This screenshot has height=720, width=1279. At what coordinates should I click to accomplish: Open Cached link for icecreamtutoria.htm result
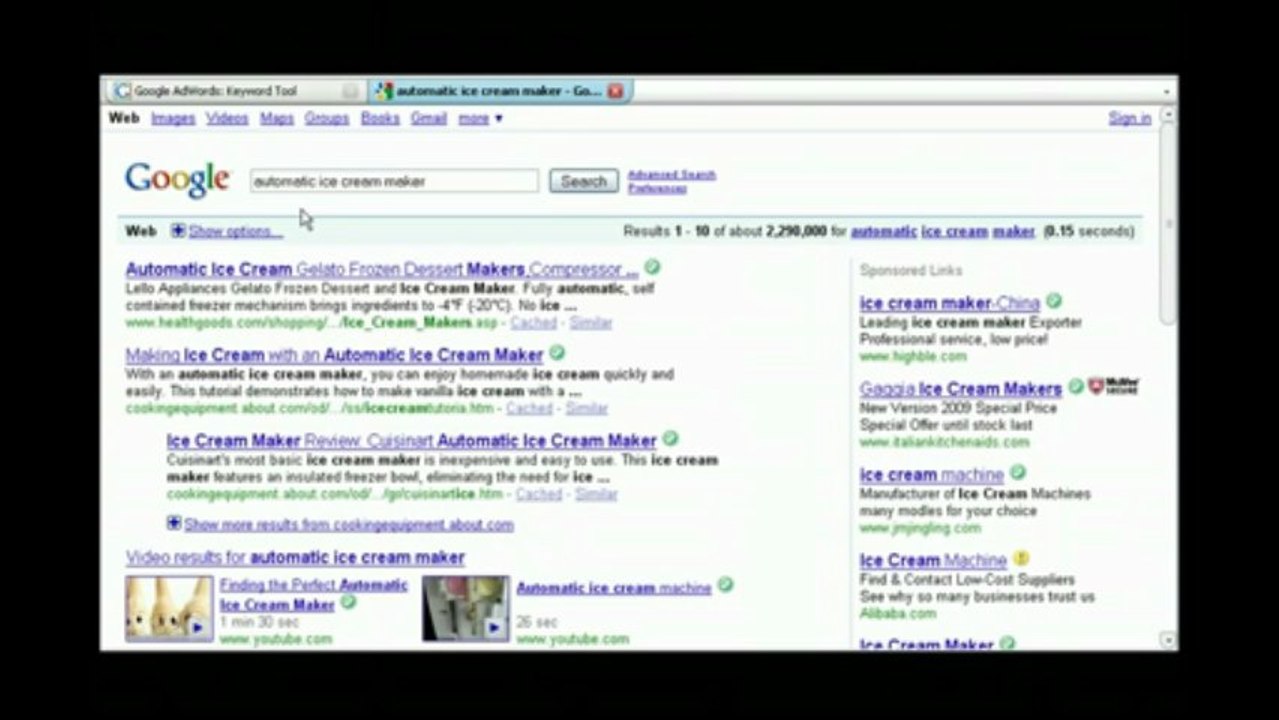click(529, 408)
